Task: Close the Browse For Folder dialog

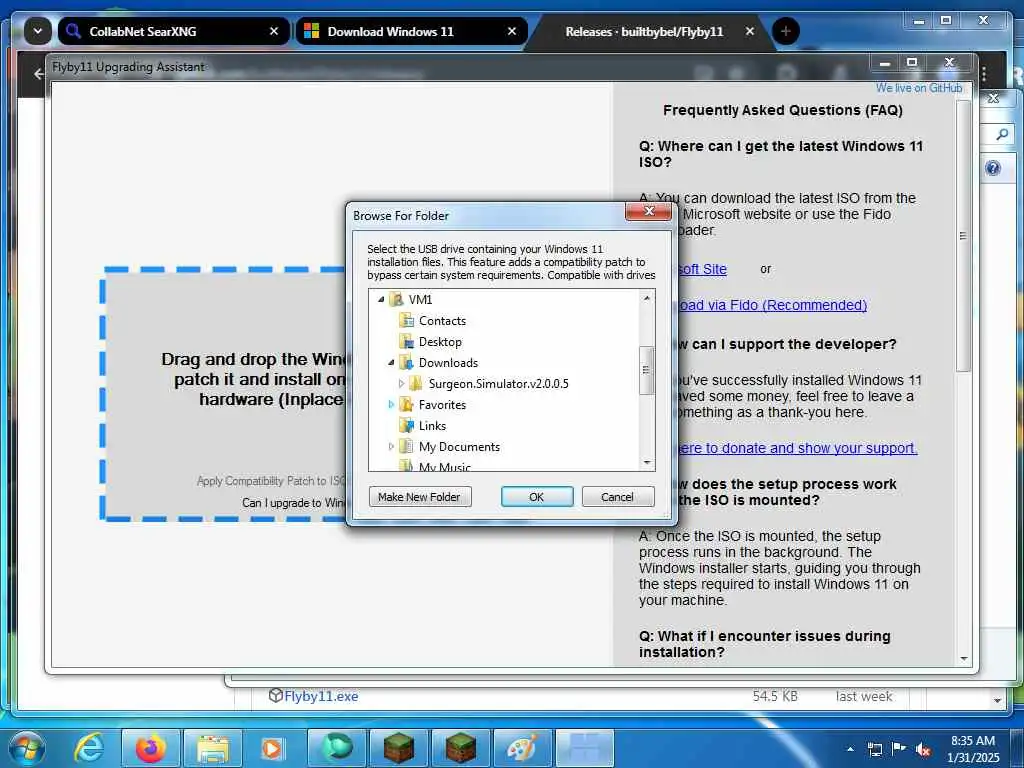Action: point(648,211)
